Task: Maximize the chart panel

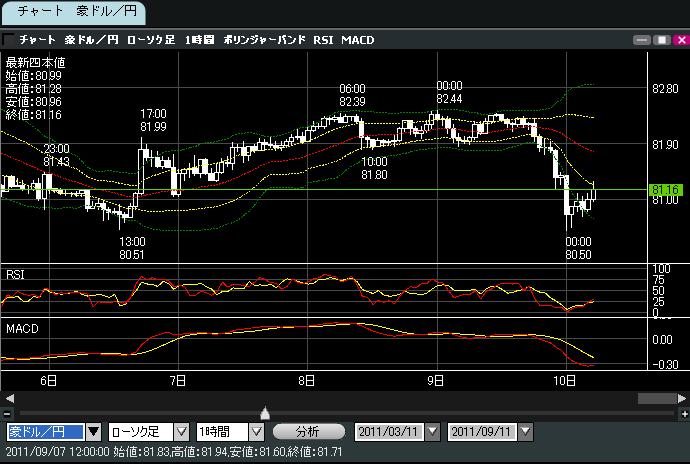Action: coord(659,40)
